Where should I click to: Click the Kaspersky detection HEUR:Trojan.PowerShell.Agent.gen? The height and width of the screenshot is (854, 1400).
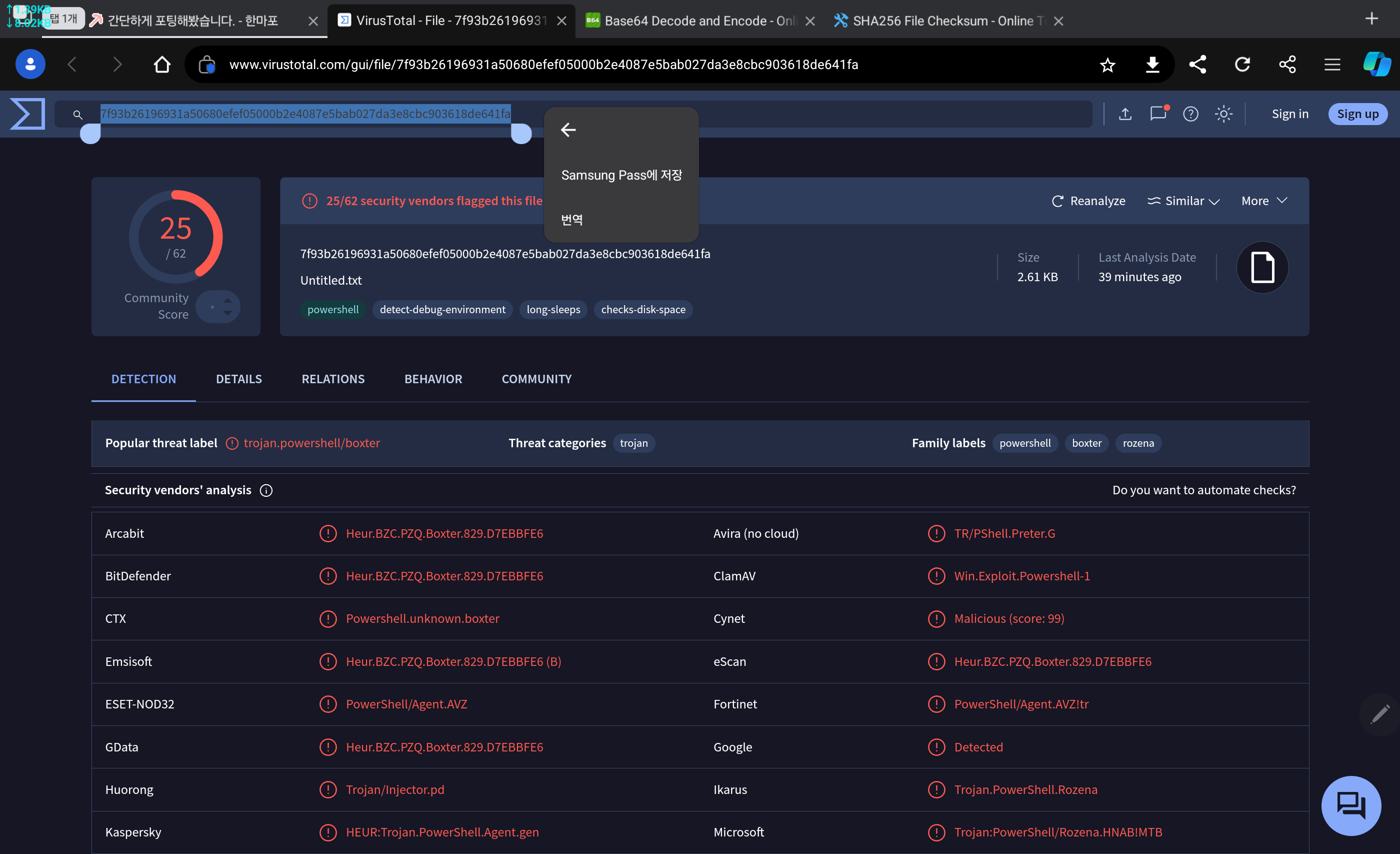442,832
